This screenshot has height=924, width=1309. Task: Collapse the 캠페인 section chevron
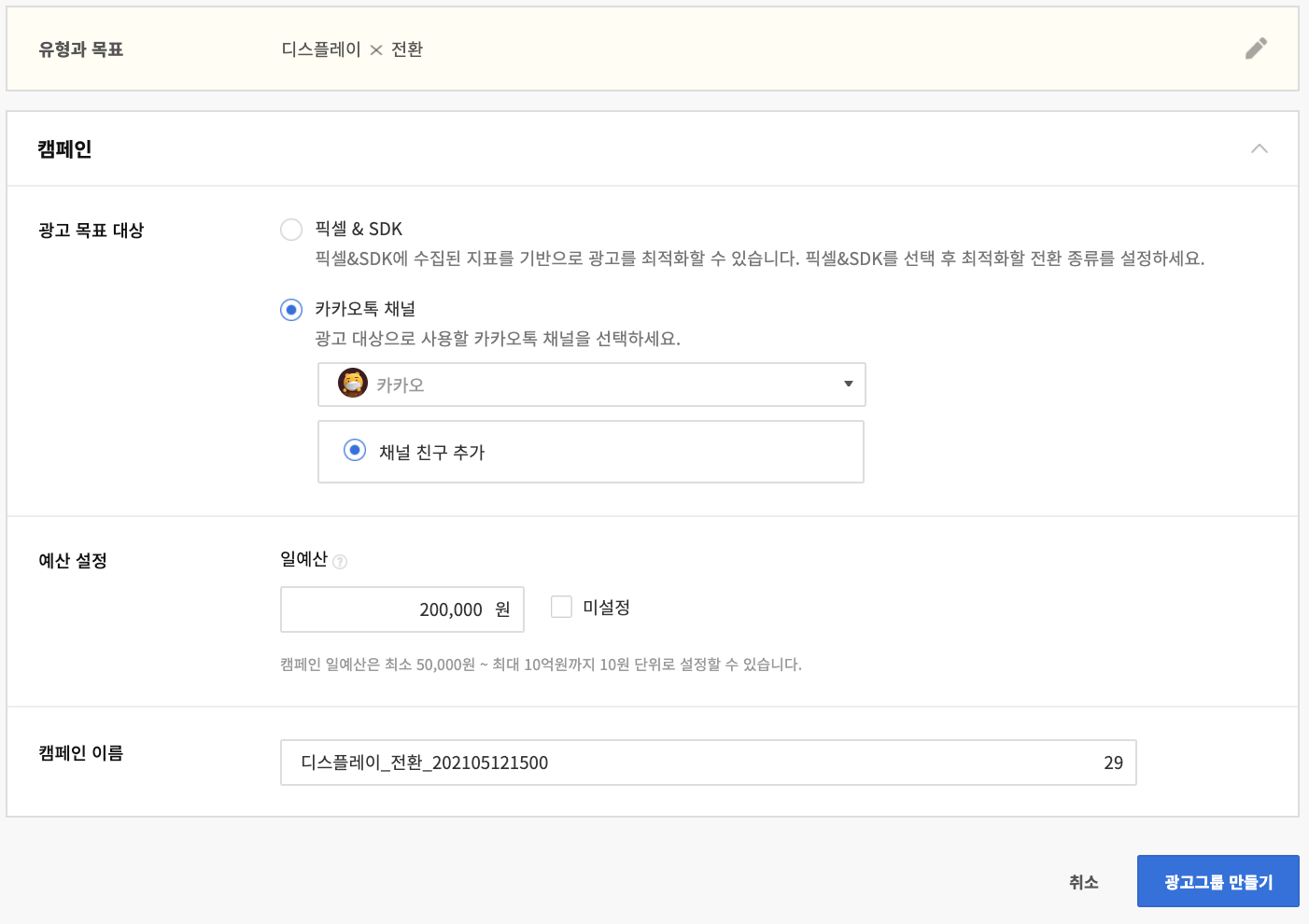[1259, 148]
